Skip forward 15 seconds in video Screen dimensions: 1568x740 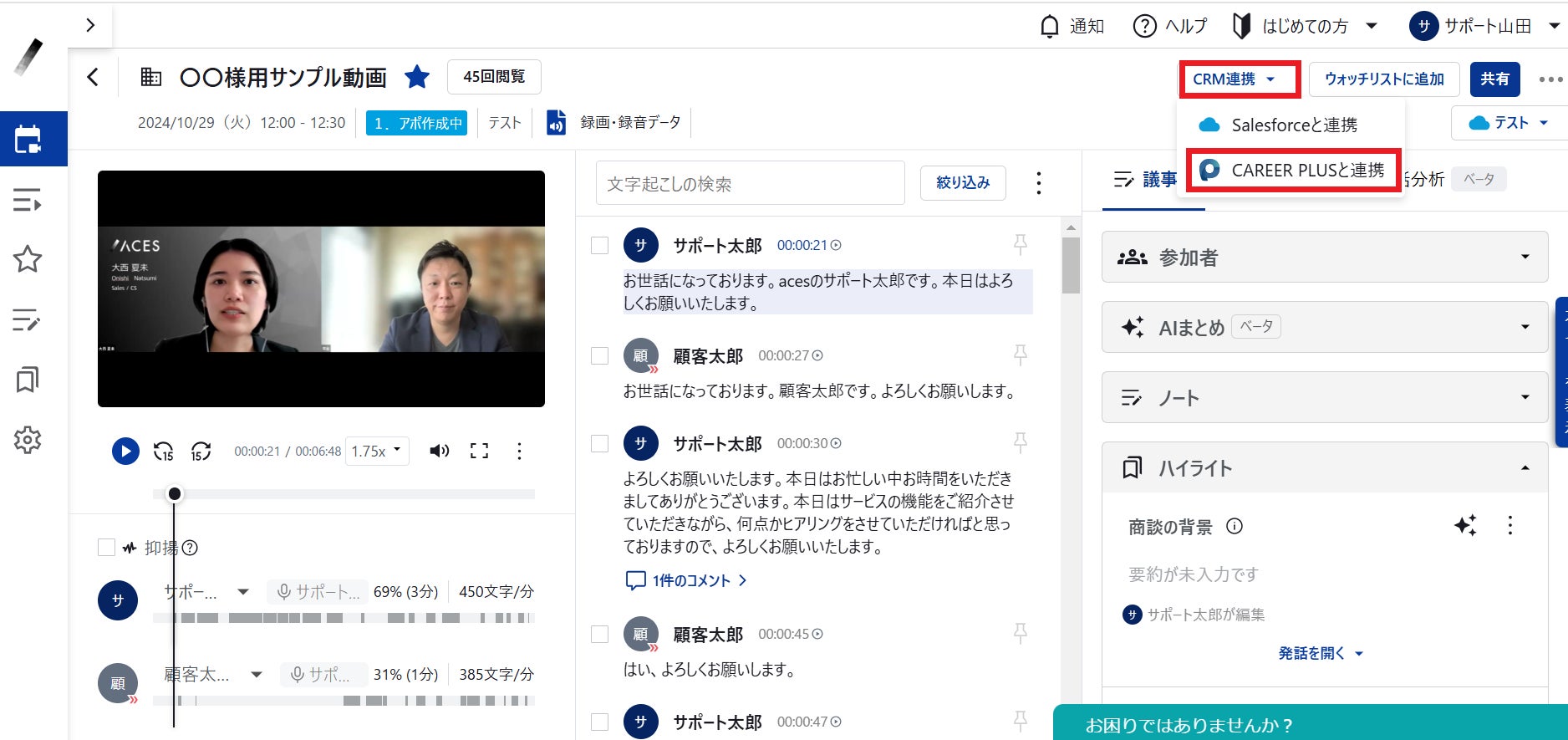(x=201, y=452)
